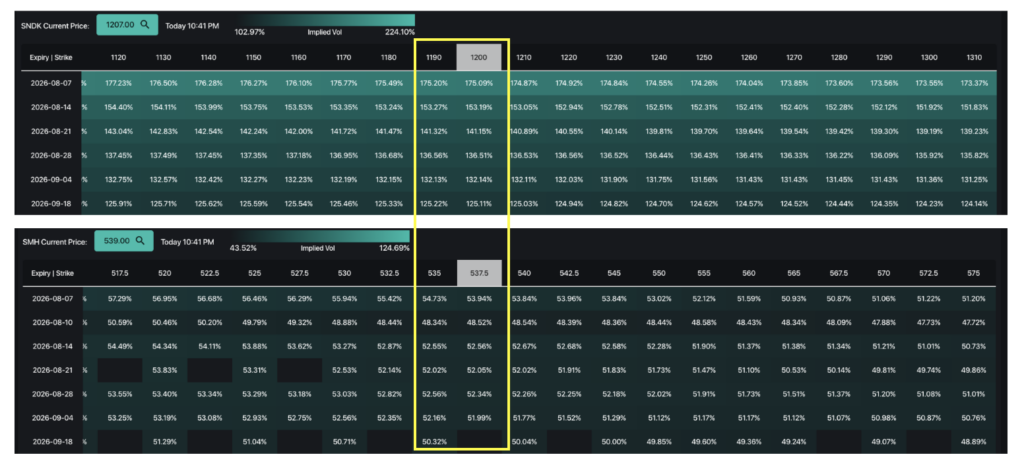Click the 132.75% implied vol cell

118,180
